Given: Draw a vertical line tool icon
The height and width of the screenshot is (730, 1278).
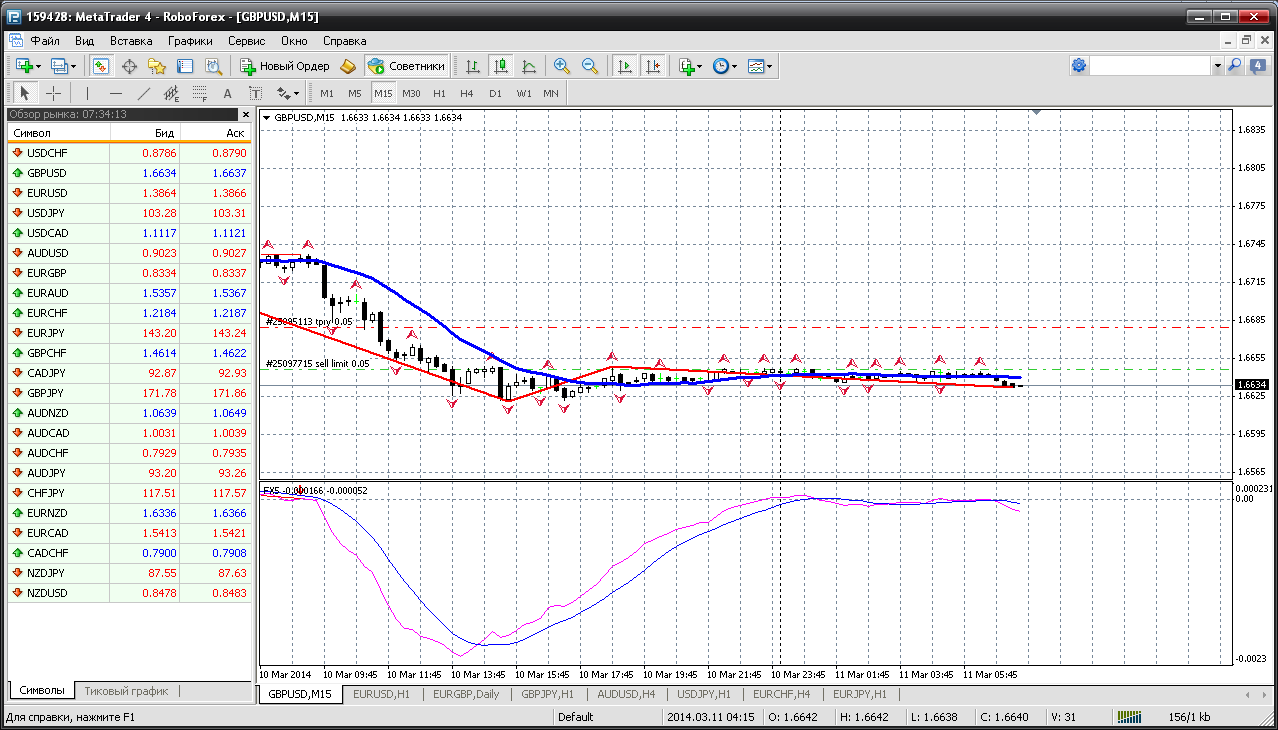Looking at the screenshot, I should [x=88, y=93].
